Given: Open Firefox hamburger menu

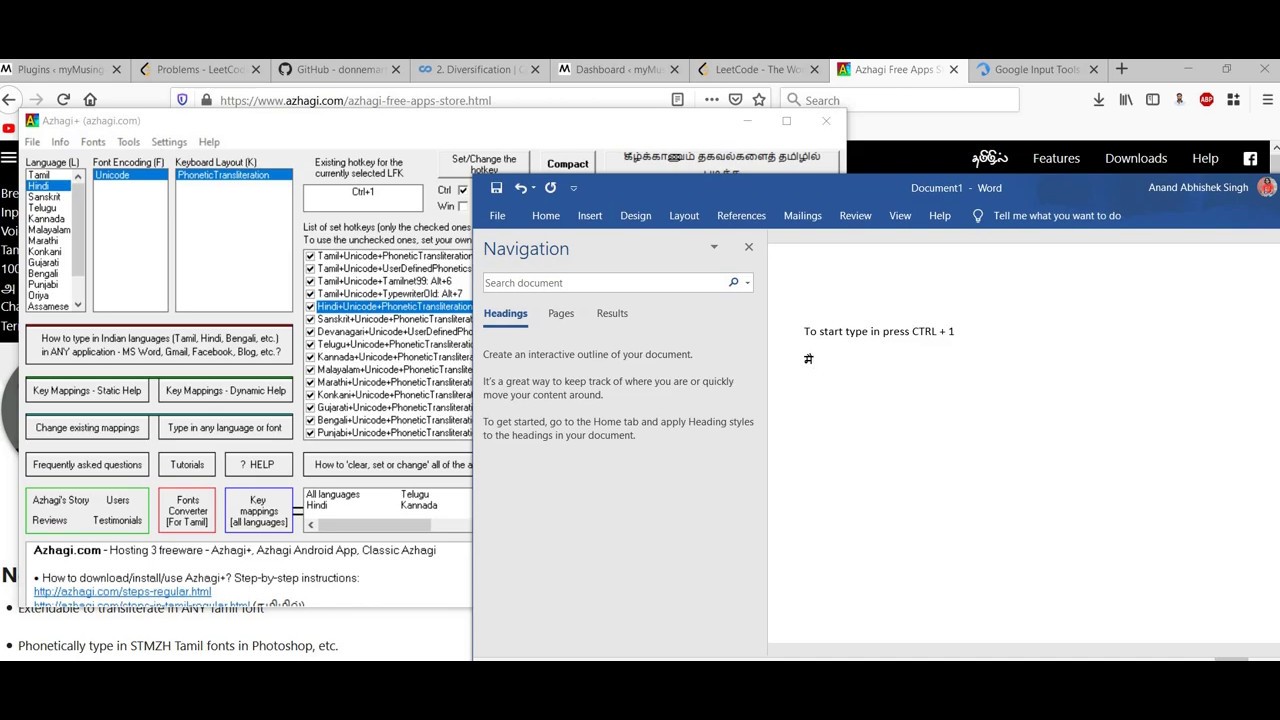Looking at the screenshot, I should tap(1267, 100).
